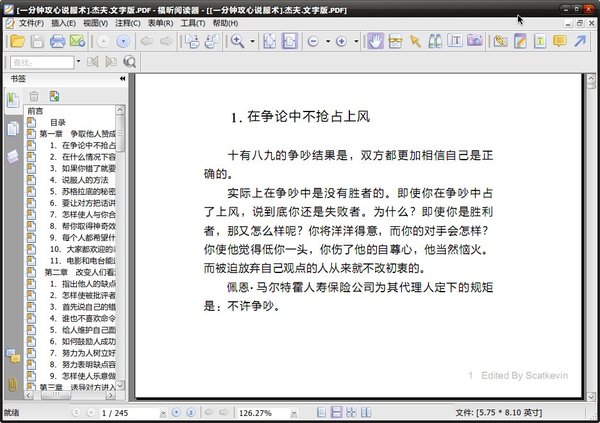Image resolution: width=600 pixels, height=423 pixels.
Task: Open the 工具(T) menu
Action: (192, 23)
